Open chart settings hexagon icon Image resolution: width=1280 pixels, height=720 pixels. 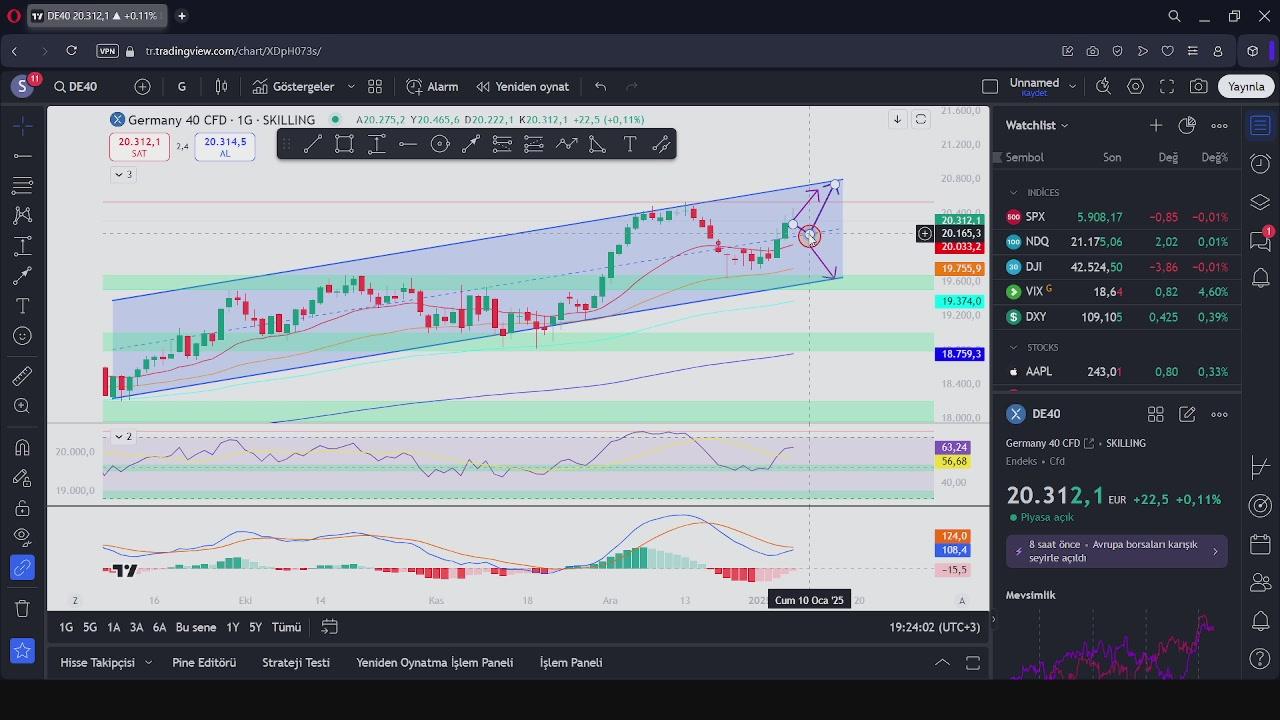1135,87
